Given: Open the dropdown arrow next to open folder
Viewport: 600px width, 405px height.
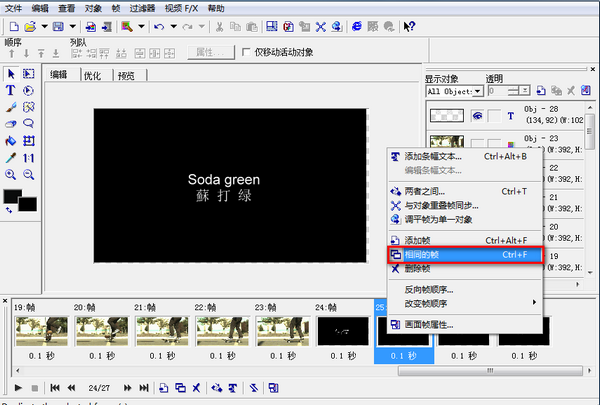Looking at the screenshot, I should tap(44, 26).
